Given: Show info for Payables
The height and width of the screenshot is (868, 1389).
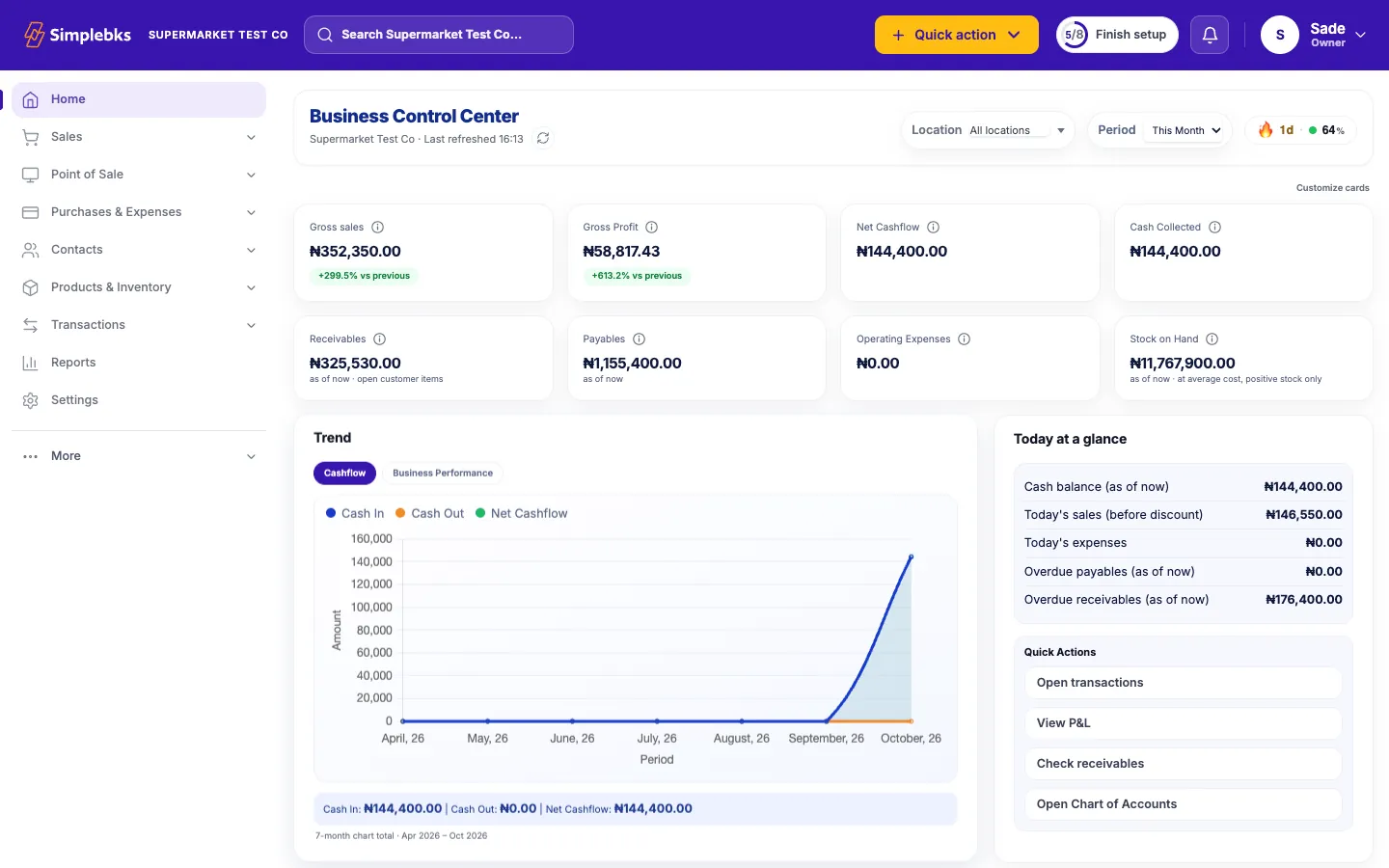Looking at the screenshot, I should [x=640, y=339].
